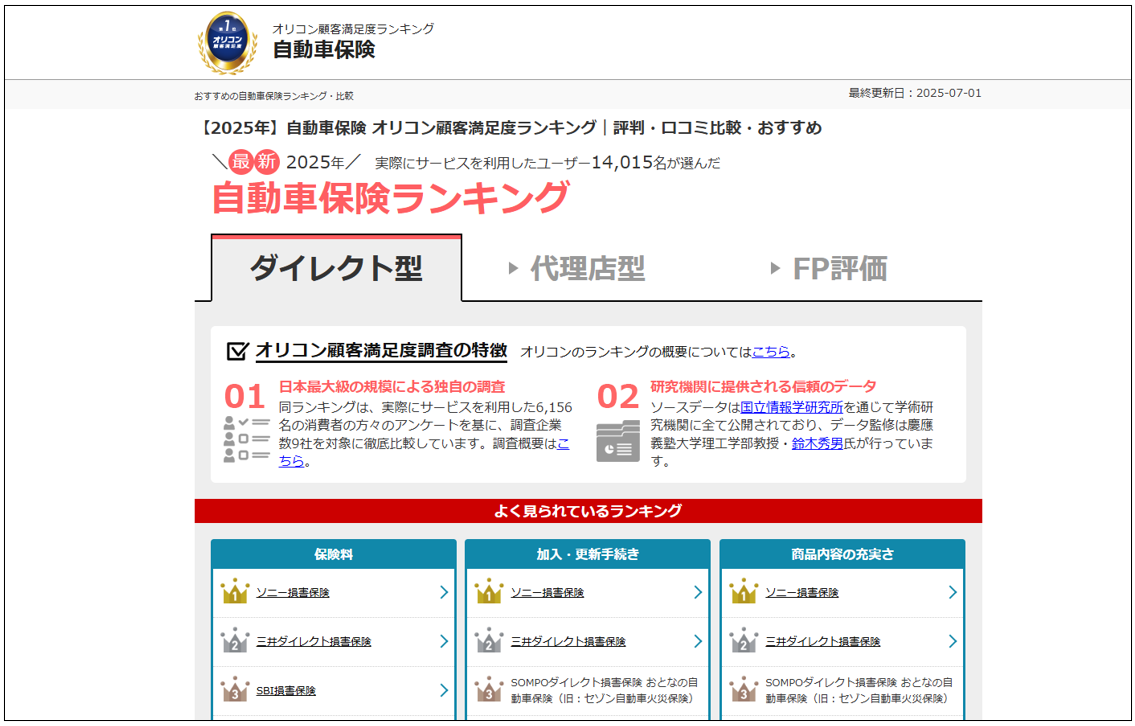Screen dimensions: 1135x726
Task: Click the 加入・更新手続き category header
Action: point(588,554)
